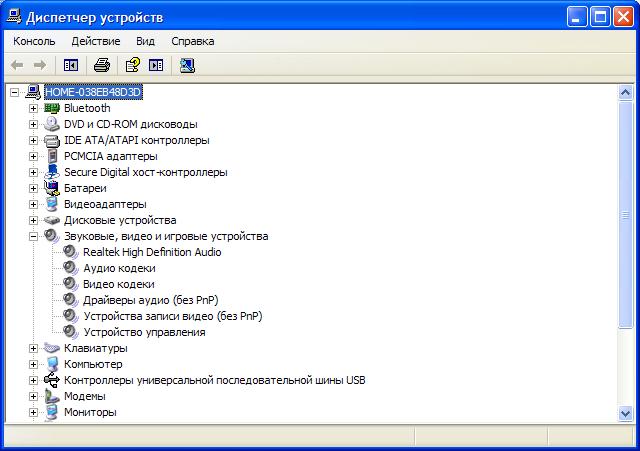The width and height of the screenshot is (640, 451).
Task: Click the vertical scrollbar down arrow
Action: tap(625, 413)
